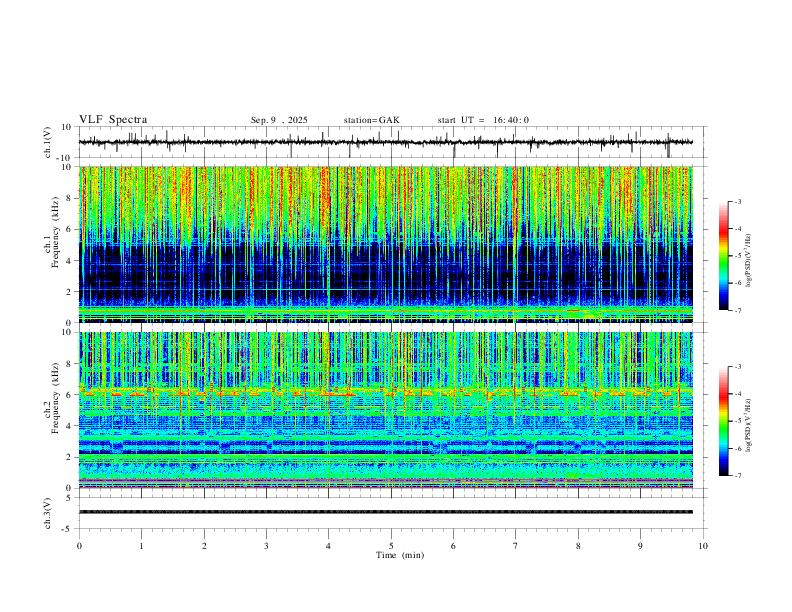The height and width of the screenshot is (612, 792).
Task: Click time axis tick label "3"
Action: coord(266,546)
